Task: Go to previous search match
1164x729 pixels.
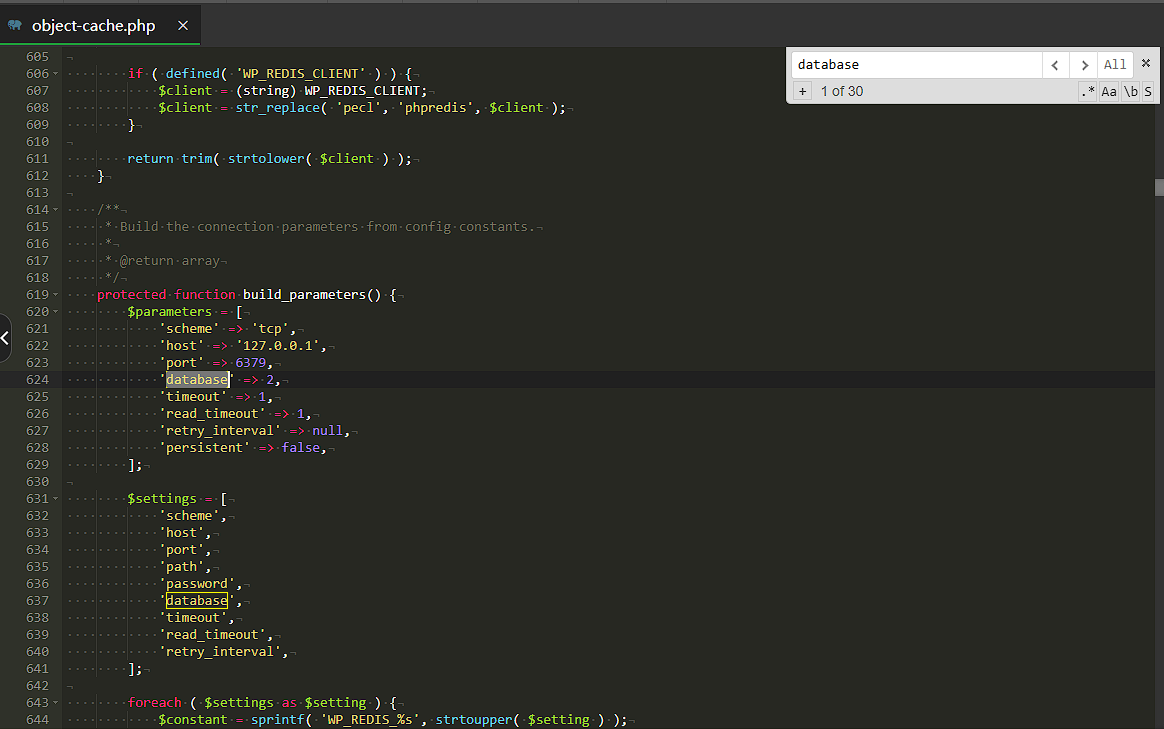Action: 1054,65
